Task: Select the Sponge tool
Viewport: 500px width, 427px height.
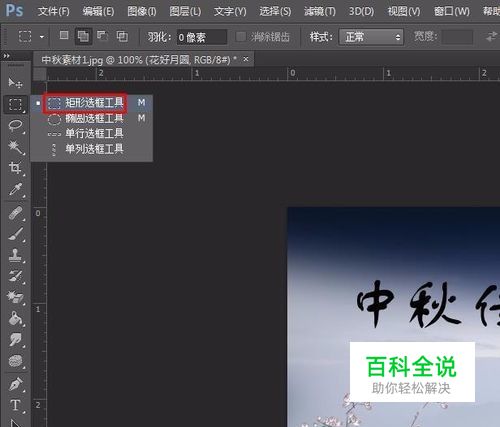Action: coord(15,361)
